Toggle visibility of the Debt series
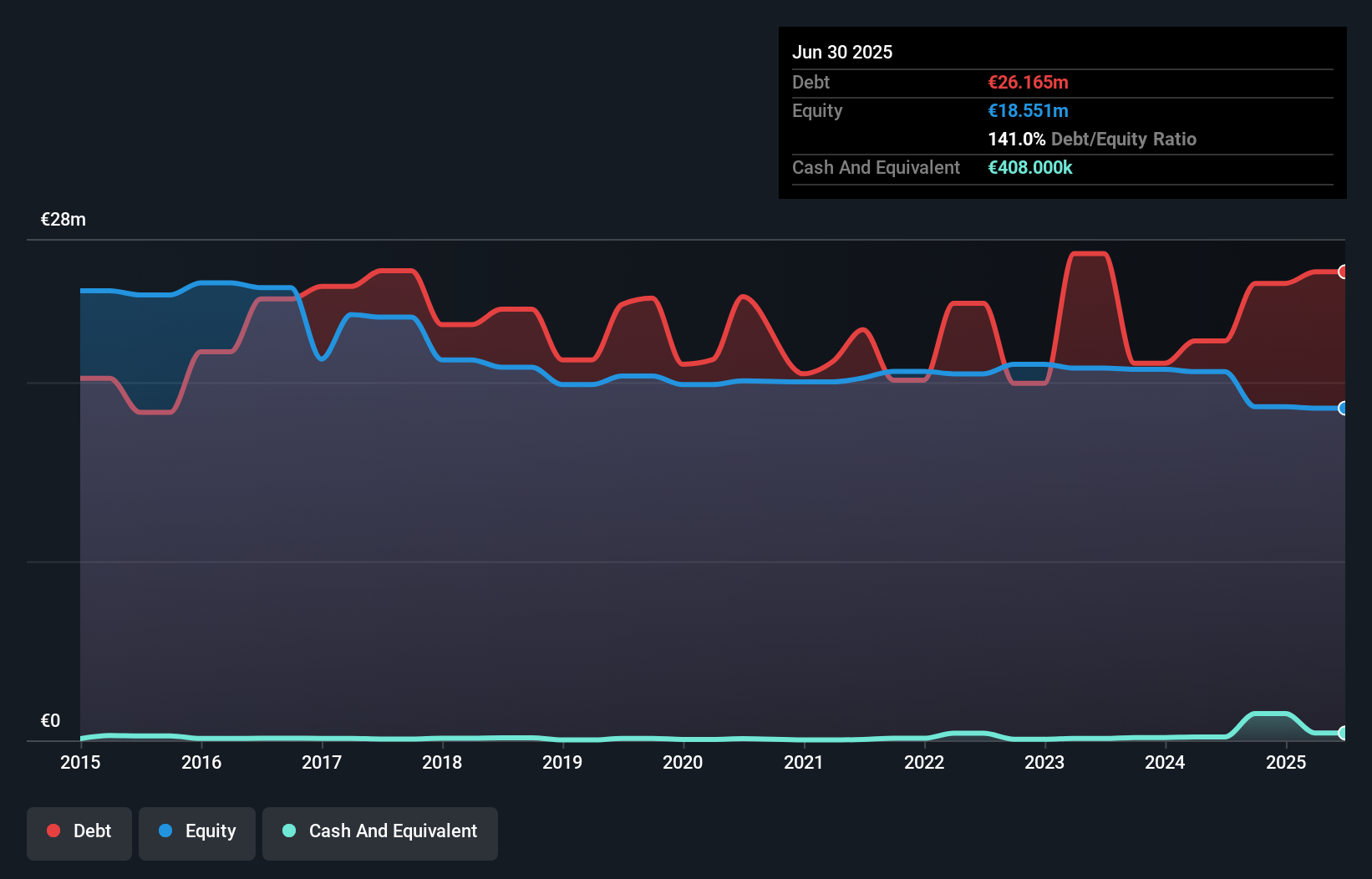 click(x=79, y=833)
